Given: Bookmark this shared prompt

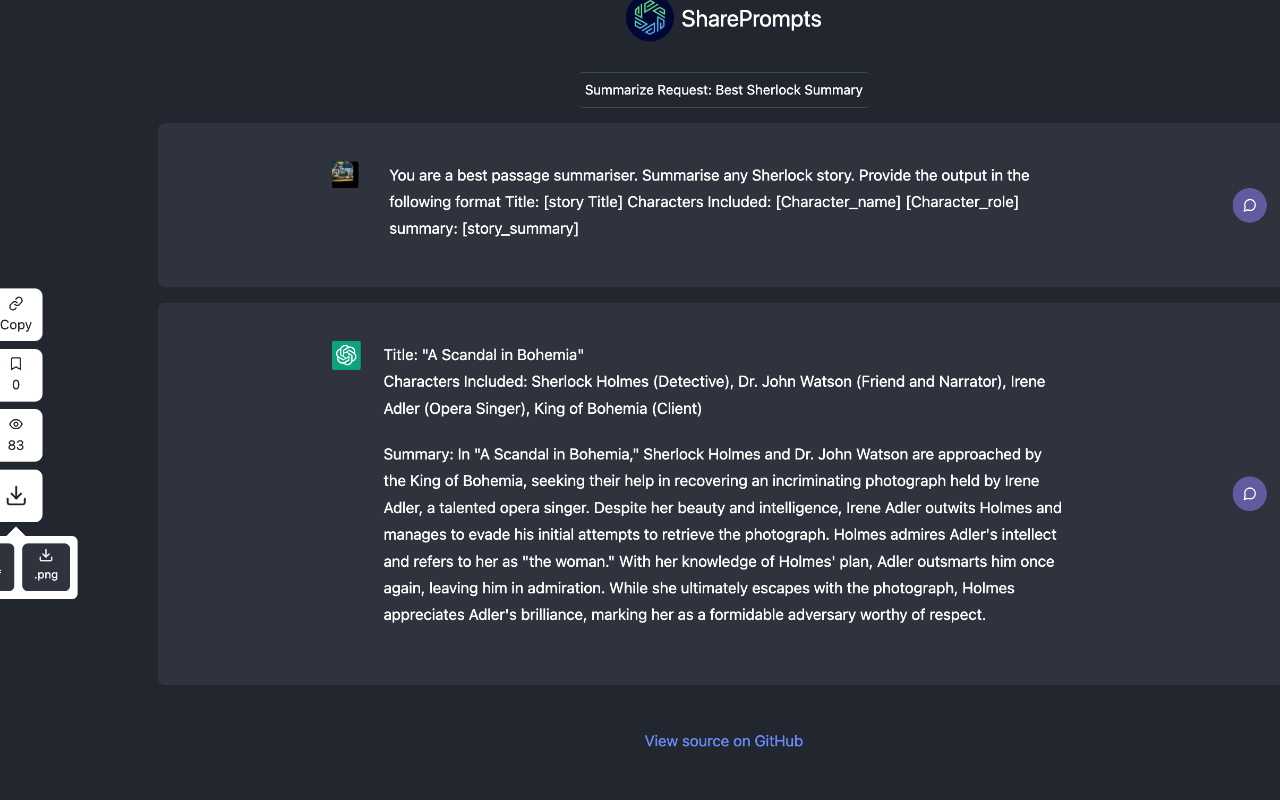Looking at the screenshot, I should point(16,374).
